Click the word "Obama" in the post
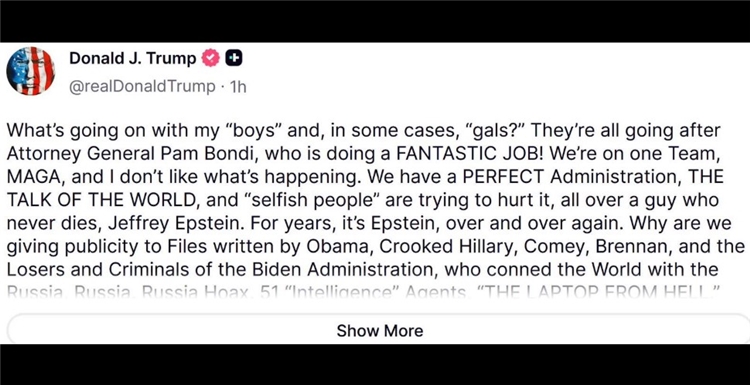This screenshot has height=385, width=750. click(337, 246)
